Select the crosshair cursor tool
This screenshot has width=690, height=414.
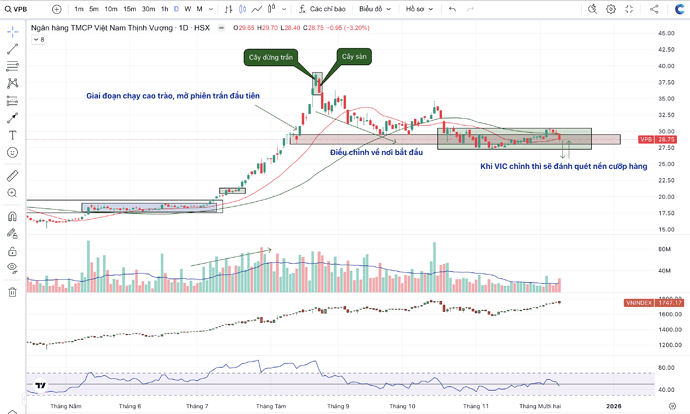12,32
